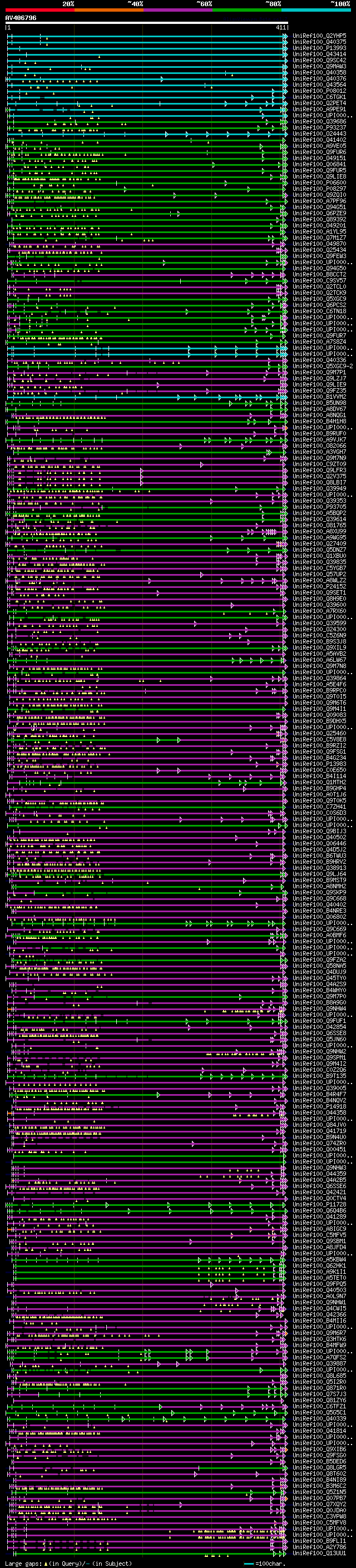Image resolution: width=356 pixels, height=1568 pixels.
Task: Click the green ~80% identity legend segment
Action: pyautogui.click(x=247, y=10)
